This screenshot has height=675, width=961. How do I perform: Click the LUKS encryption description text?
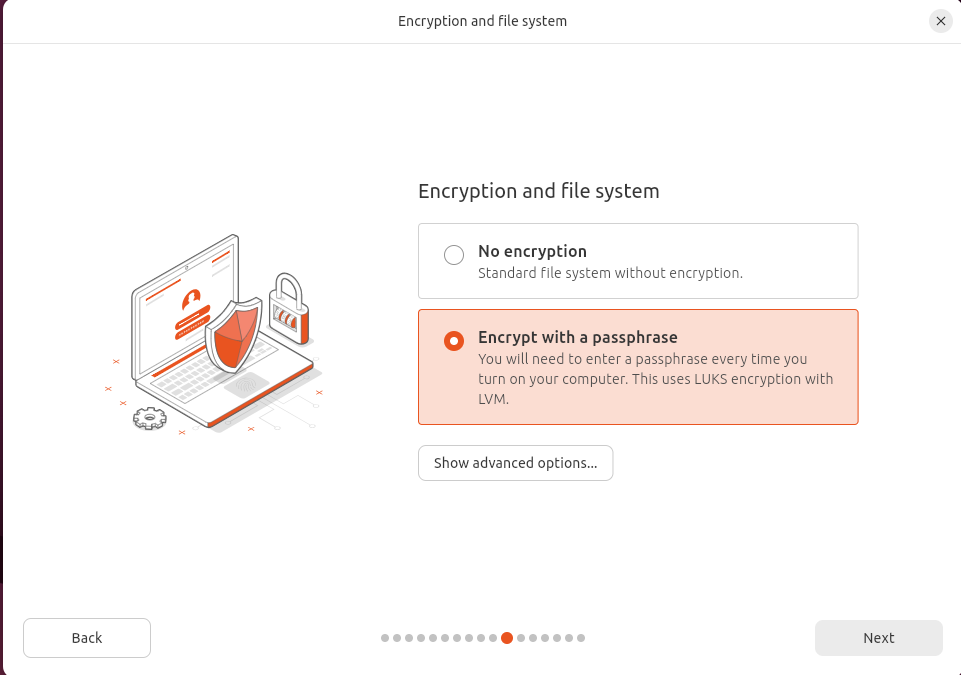[655, 379]
